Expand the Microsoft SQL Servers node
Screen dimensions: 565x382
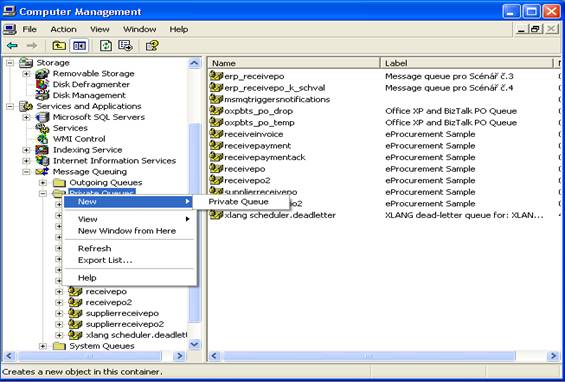point(26,117)
